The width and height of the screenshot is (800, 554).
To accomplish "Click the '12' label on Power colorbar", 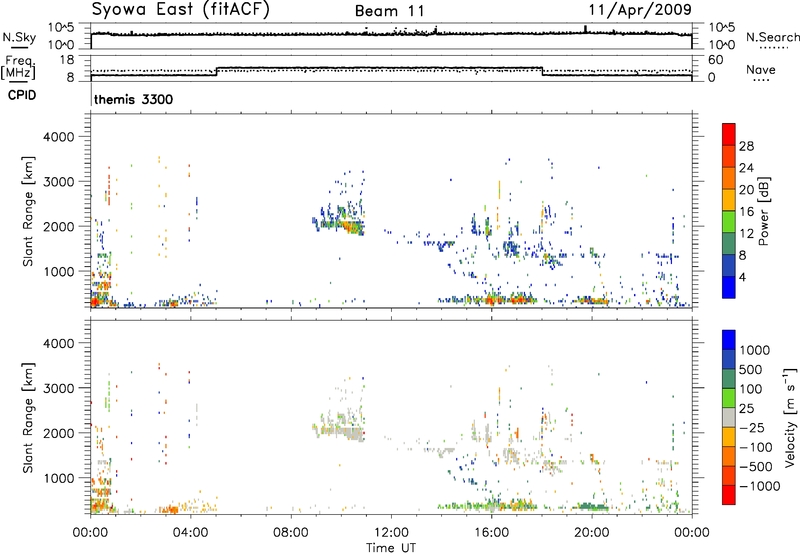I will tap(746, 234).
